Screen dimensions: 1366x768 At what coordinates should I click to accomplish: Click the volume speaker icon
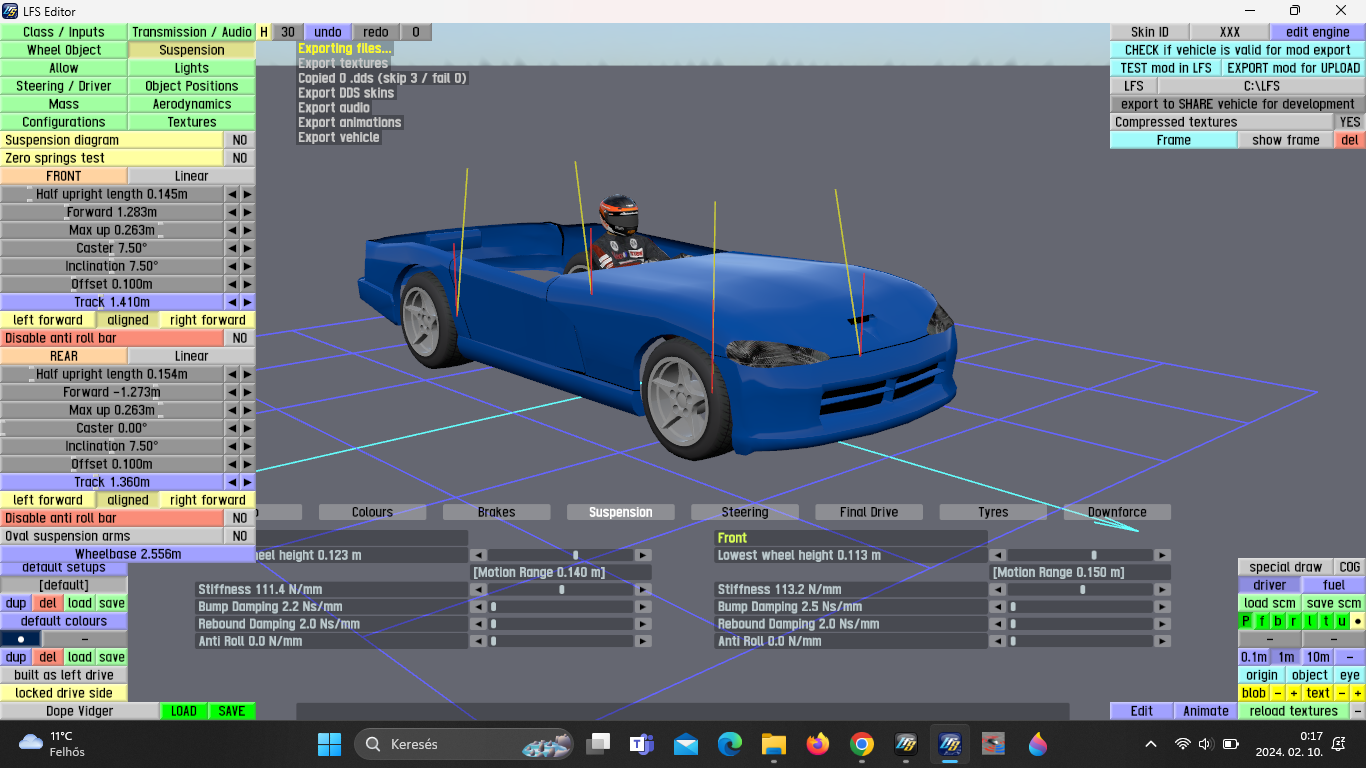tap(1205, 744)
